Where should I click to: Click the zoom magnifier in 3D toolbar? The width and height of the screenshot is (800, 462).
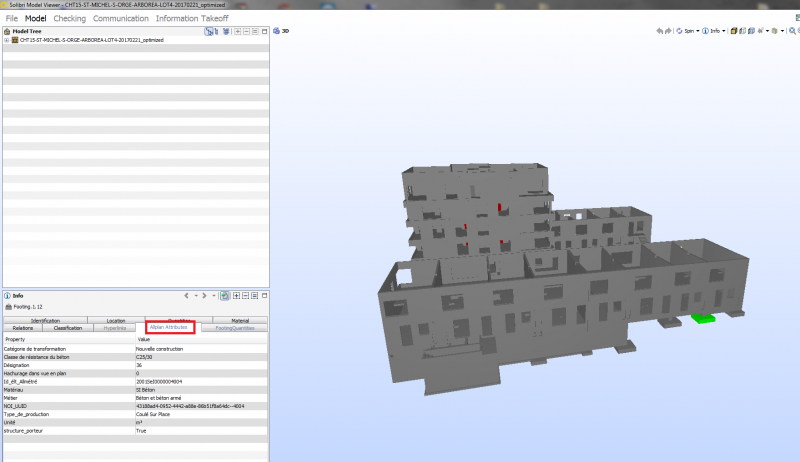pyautogui.click(x=792, y=31)
